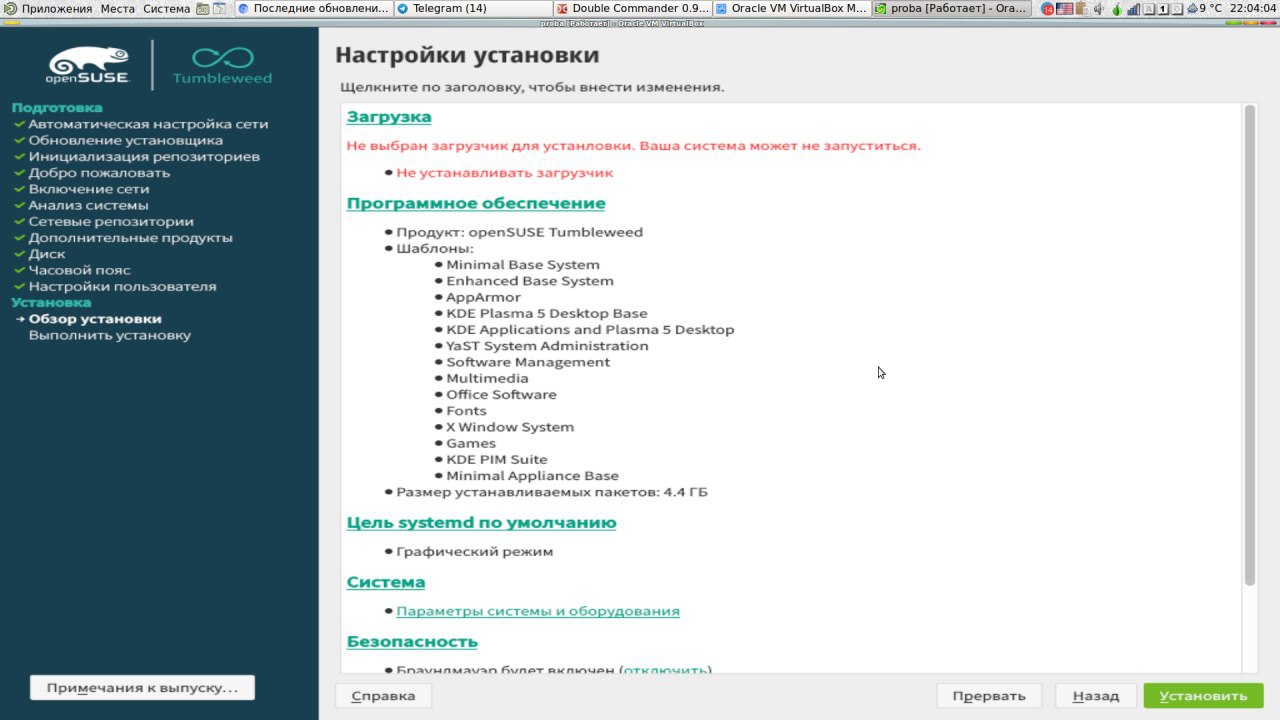Image resolution: width=1280 pixels, height=720 pixels.
Task: Open the Загрузка section heading
Action: (389, 116)
